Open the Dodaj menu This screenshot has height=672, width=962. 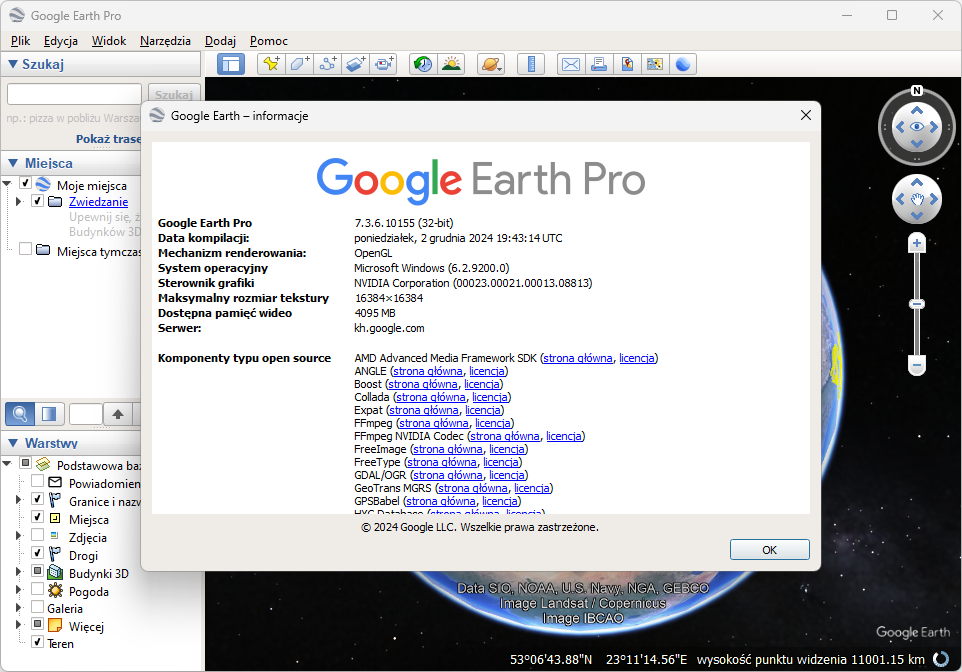click(220, 41)
